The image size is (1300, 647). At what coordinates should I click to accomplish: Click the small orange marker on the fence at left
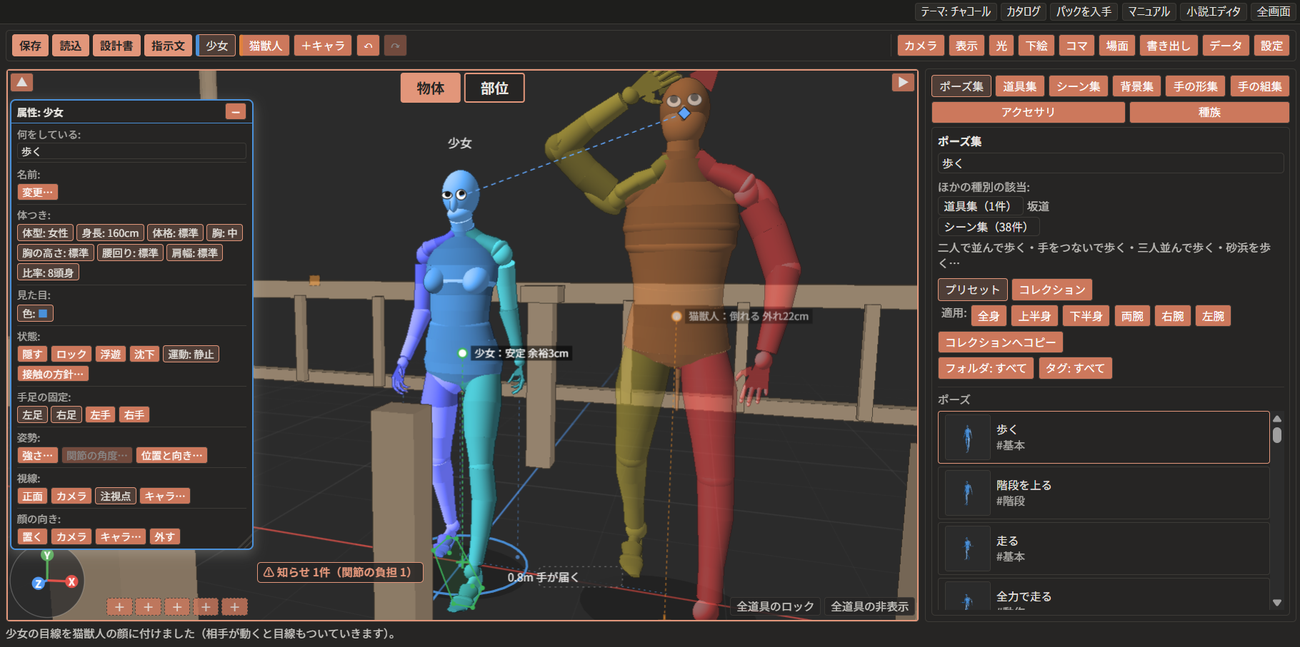(314, 281)
